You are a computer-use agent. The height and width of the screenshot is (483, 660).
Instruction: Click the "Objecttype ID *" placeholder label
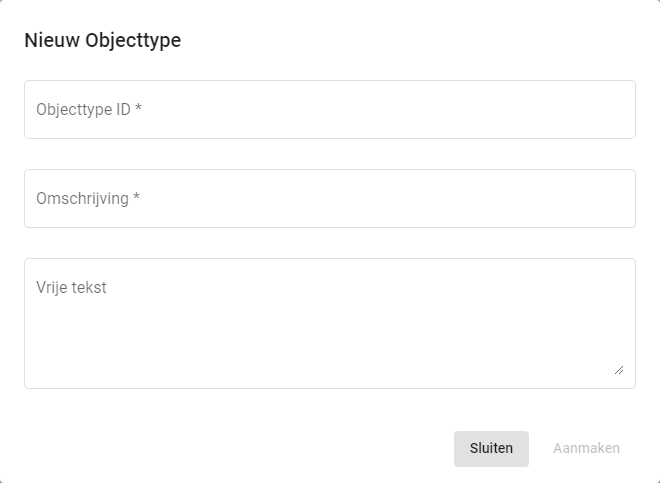tap(89, 109)
